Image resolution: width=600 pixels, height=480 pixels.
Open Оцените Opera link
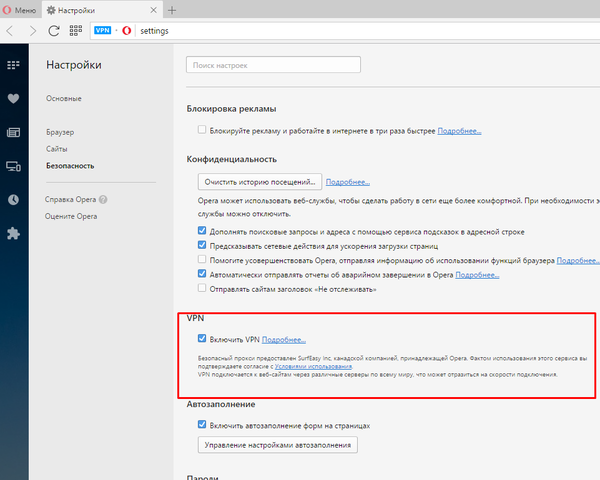pos(71,216)
